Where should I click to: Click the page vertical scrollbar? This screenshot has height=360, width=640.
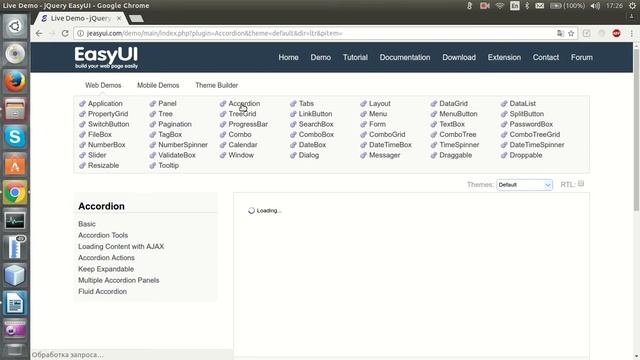point(636,131)
